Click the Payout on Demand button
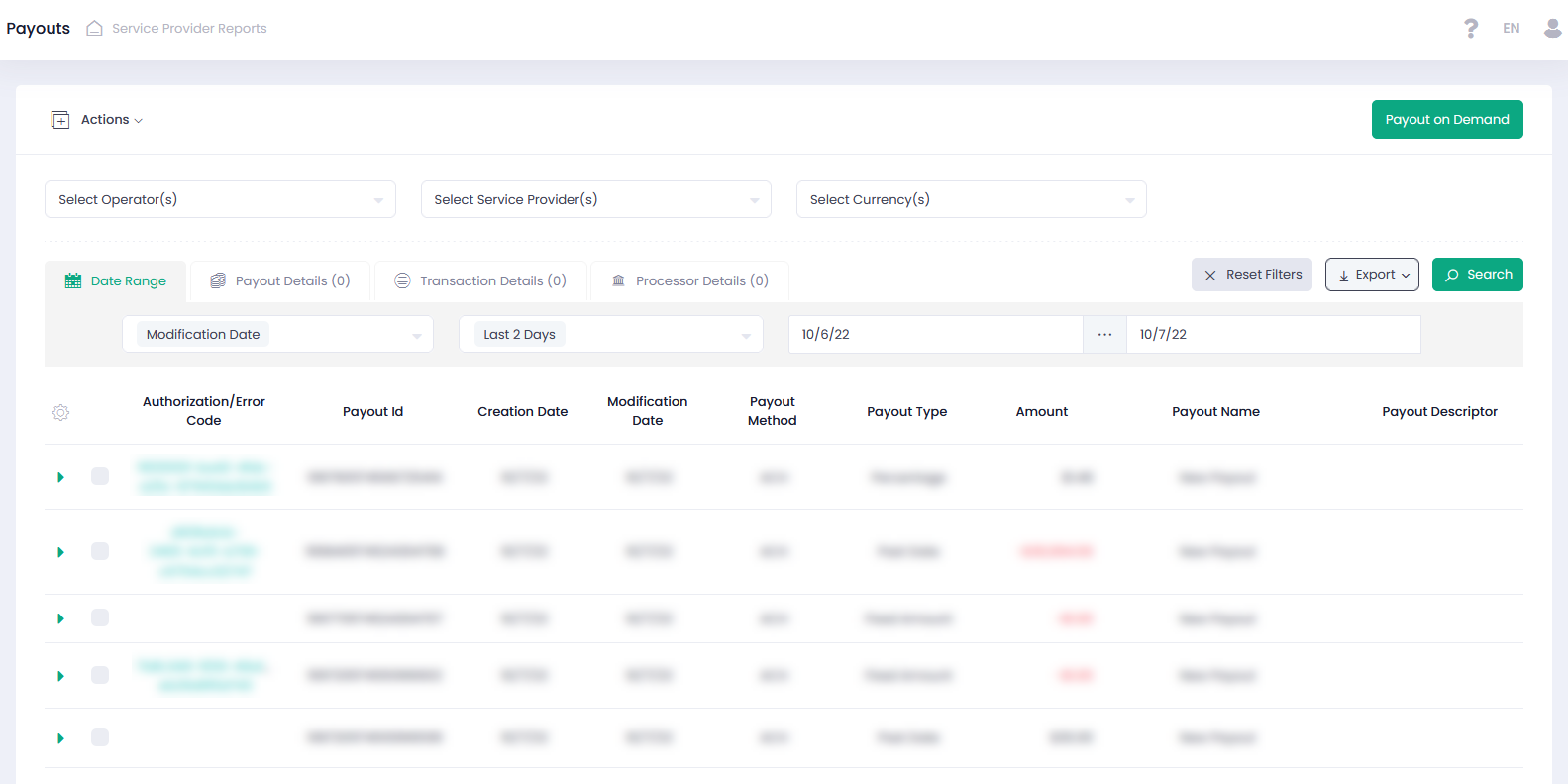1568x784 pixels. pyautogui.click(x=1446, y=120)
